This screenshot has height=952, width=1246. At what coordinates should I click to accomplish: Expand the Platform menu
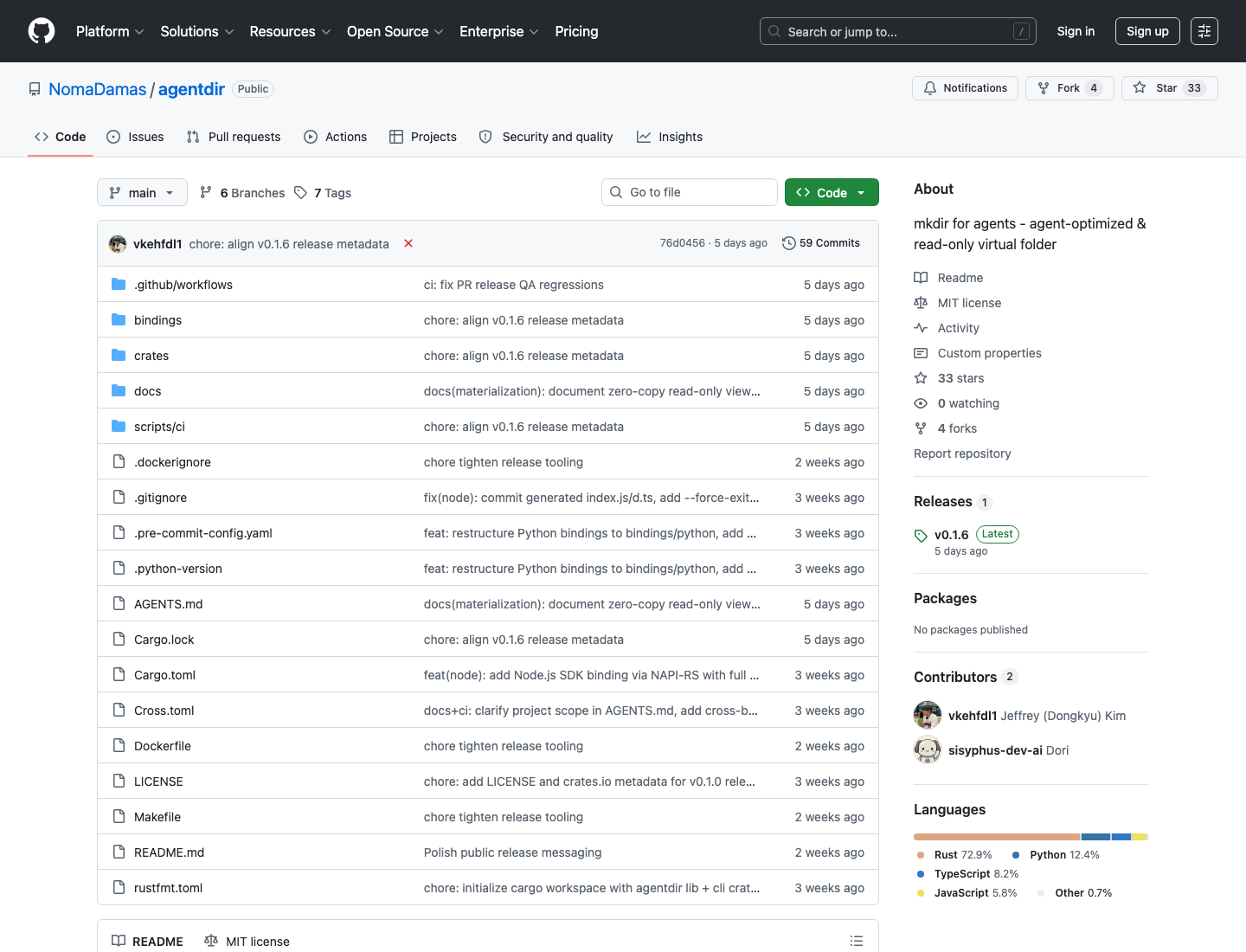[x=110, y=31]
